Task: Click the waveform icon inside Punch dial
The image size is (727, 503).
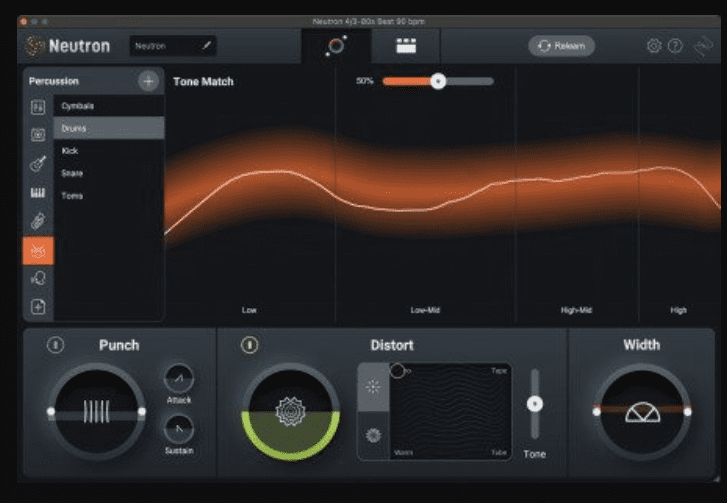Action: click(96, 411)
